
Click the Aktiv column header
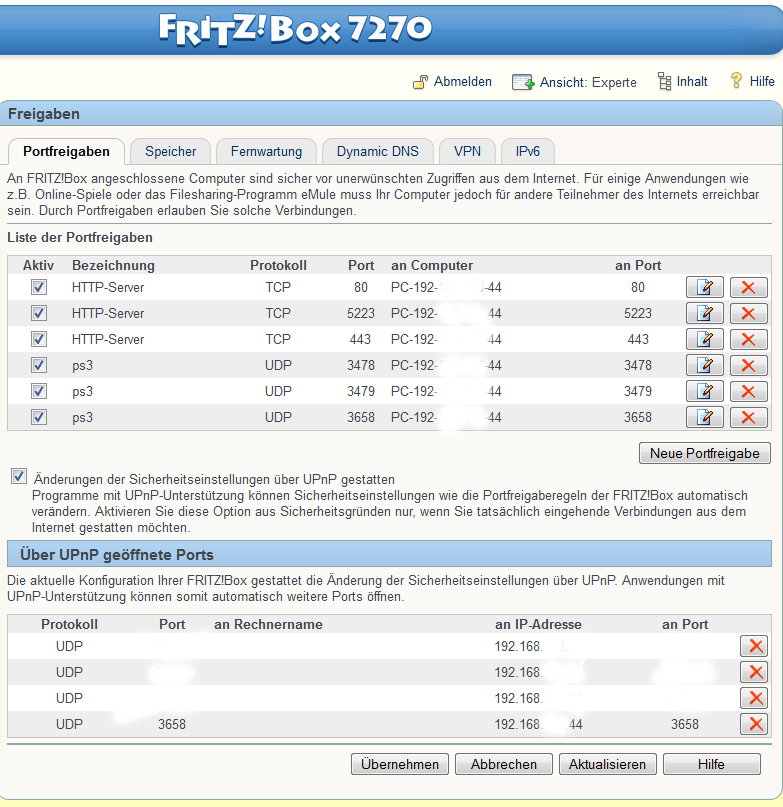[39, 265]
